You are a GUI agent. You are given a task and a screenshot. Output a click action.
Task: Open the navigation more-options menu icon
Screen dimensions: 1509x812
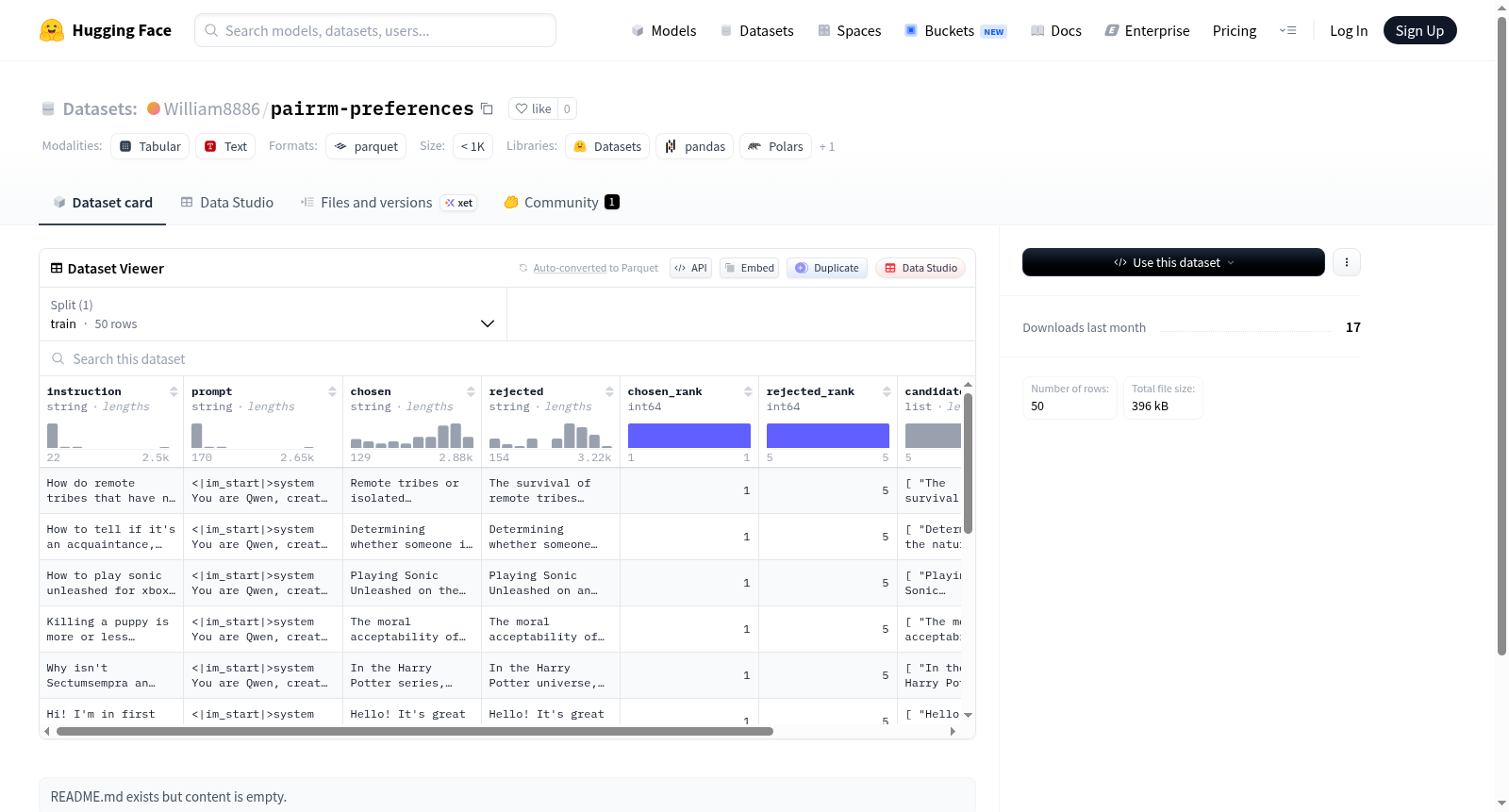[1287, 30]
